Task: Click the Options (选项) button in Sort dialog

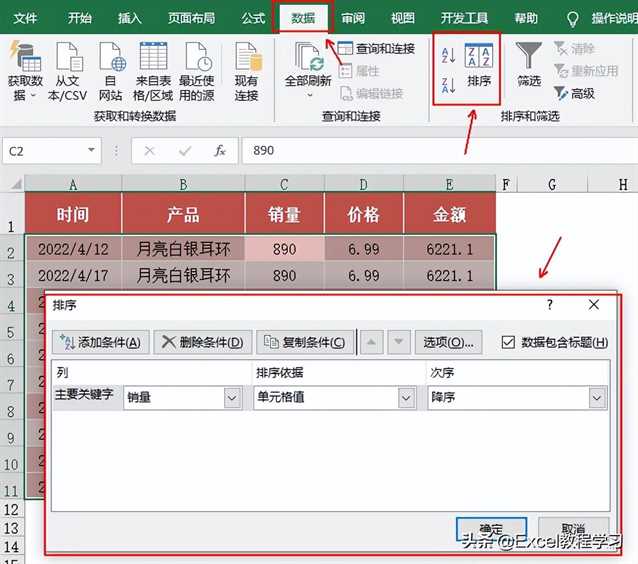Action: 448,342
